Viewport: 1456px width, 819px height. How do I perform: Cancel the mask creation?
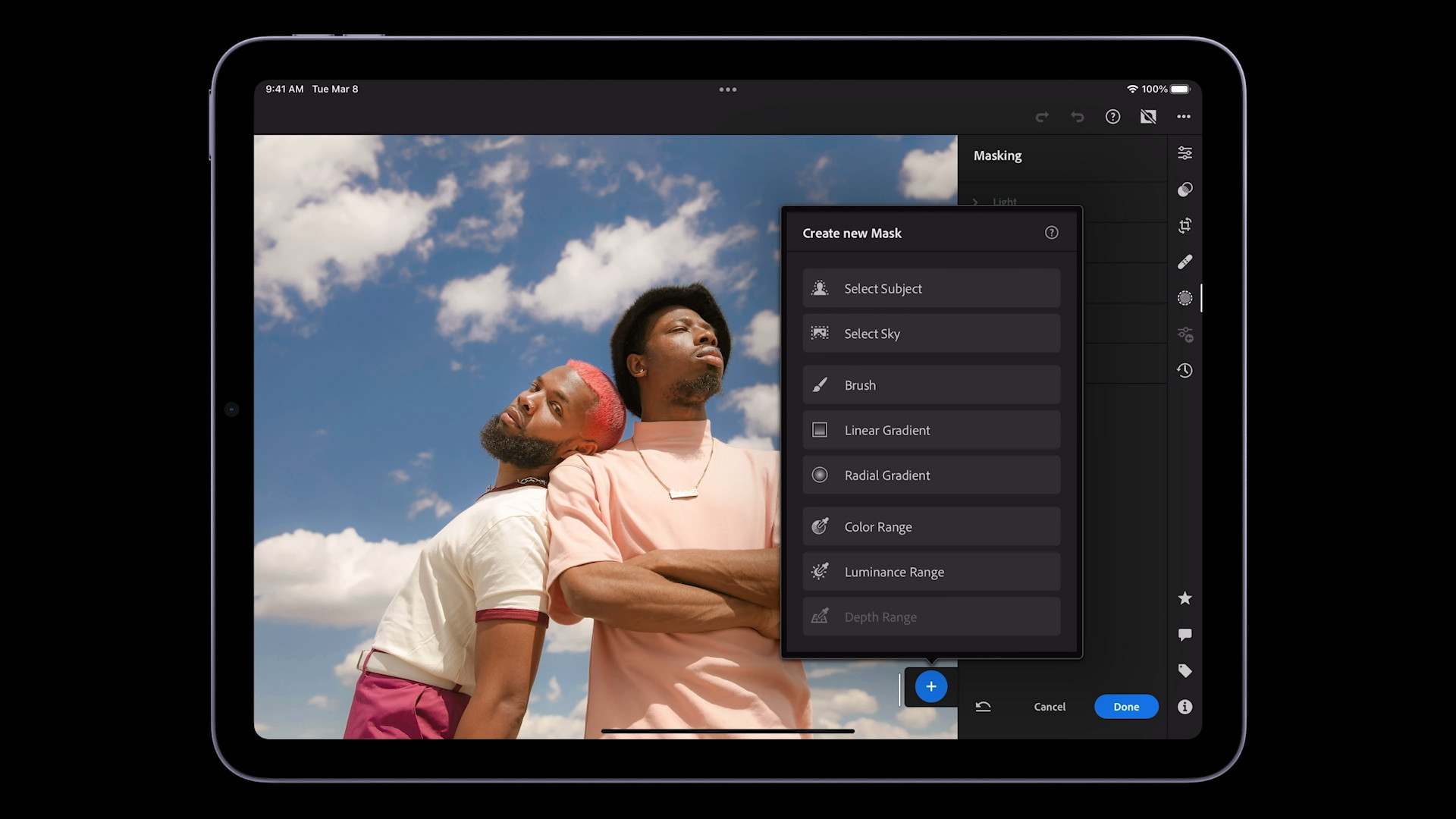coord(1049,706)
